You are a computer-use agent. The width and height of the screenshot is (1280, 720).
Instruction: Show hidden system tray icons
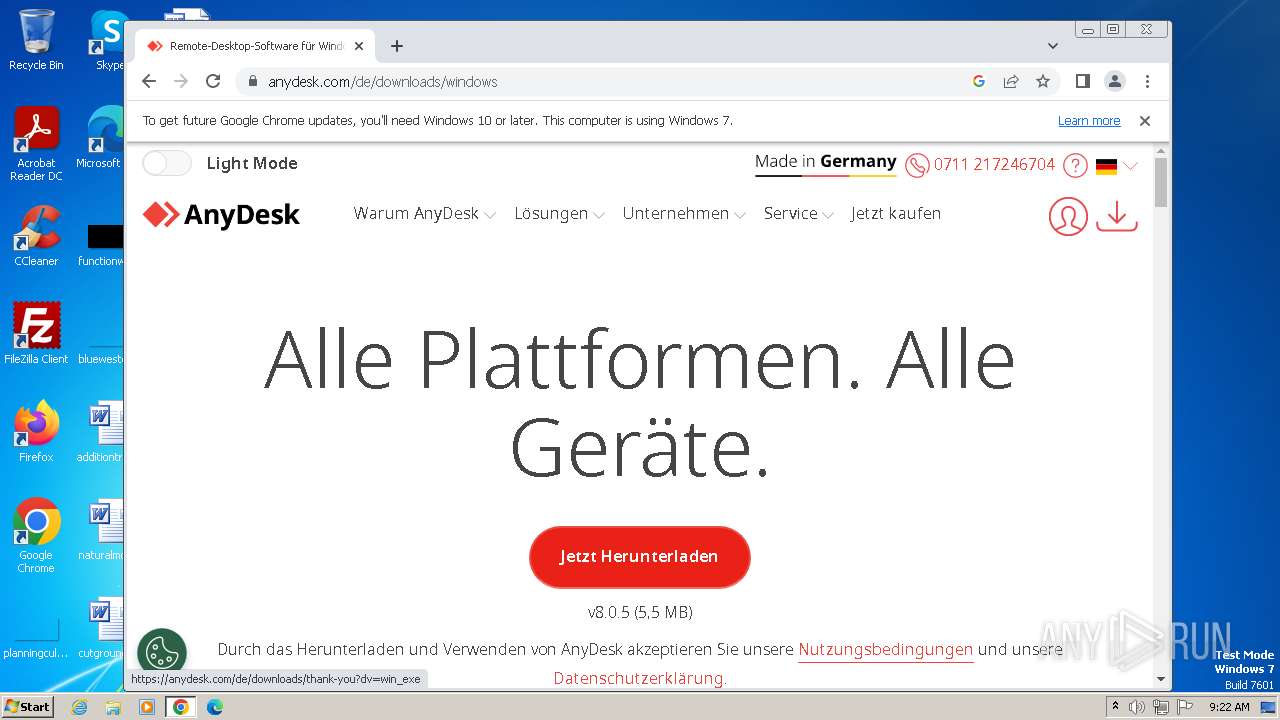[1115, 707]
